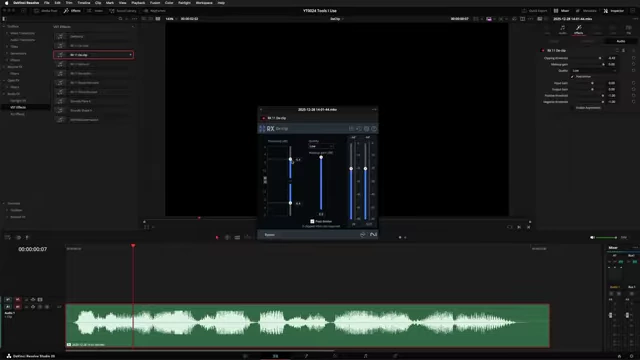Open the Apple menu
Viewport: 640px width, 360px height.
click(x=6, y=2)
